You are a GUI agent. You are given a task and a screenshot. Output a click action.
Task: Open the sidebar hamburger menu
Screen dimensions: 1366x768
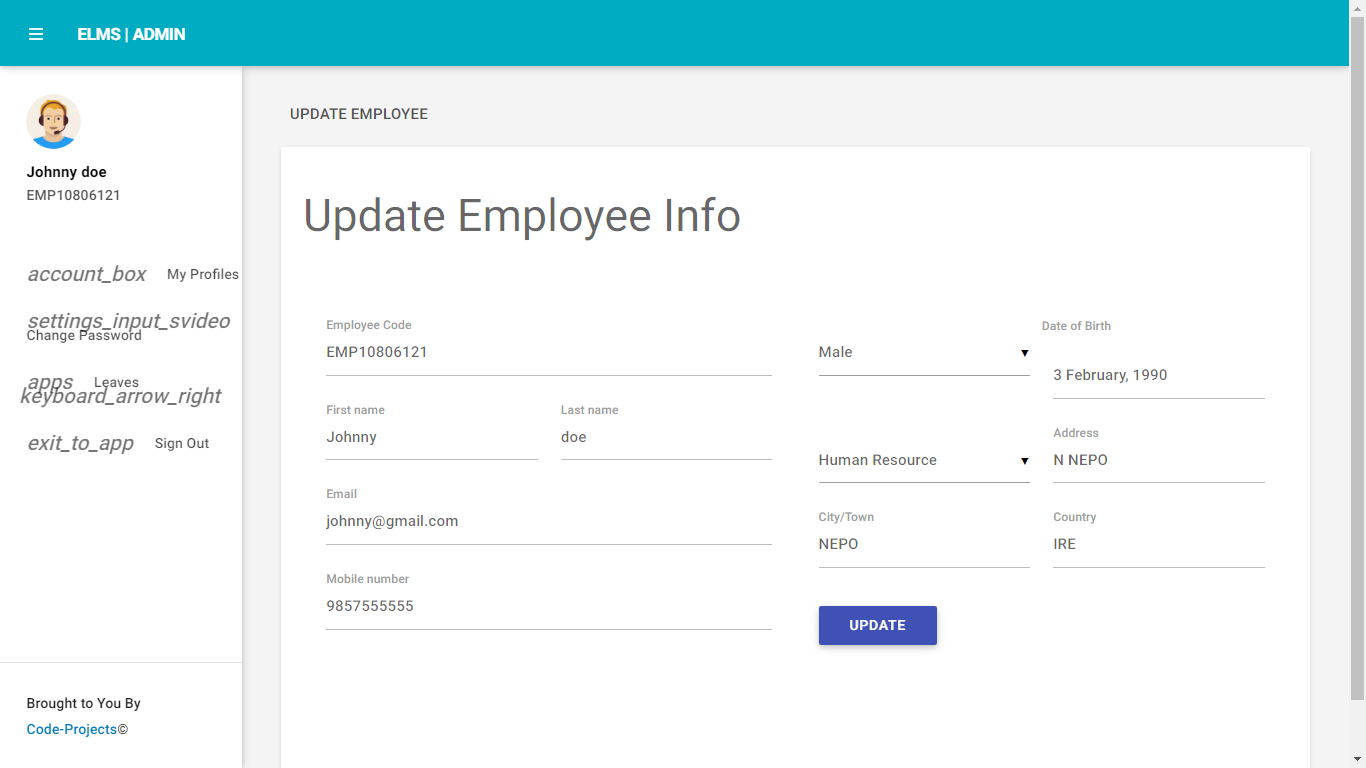(x=36, y=33)
